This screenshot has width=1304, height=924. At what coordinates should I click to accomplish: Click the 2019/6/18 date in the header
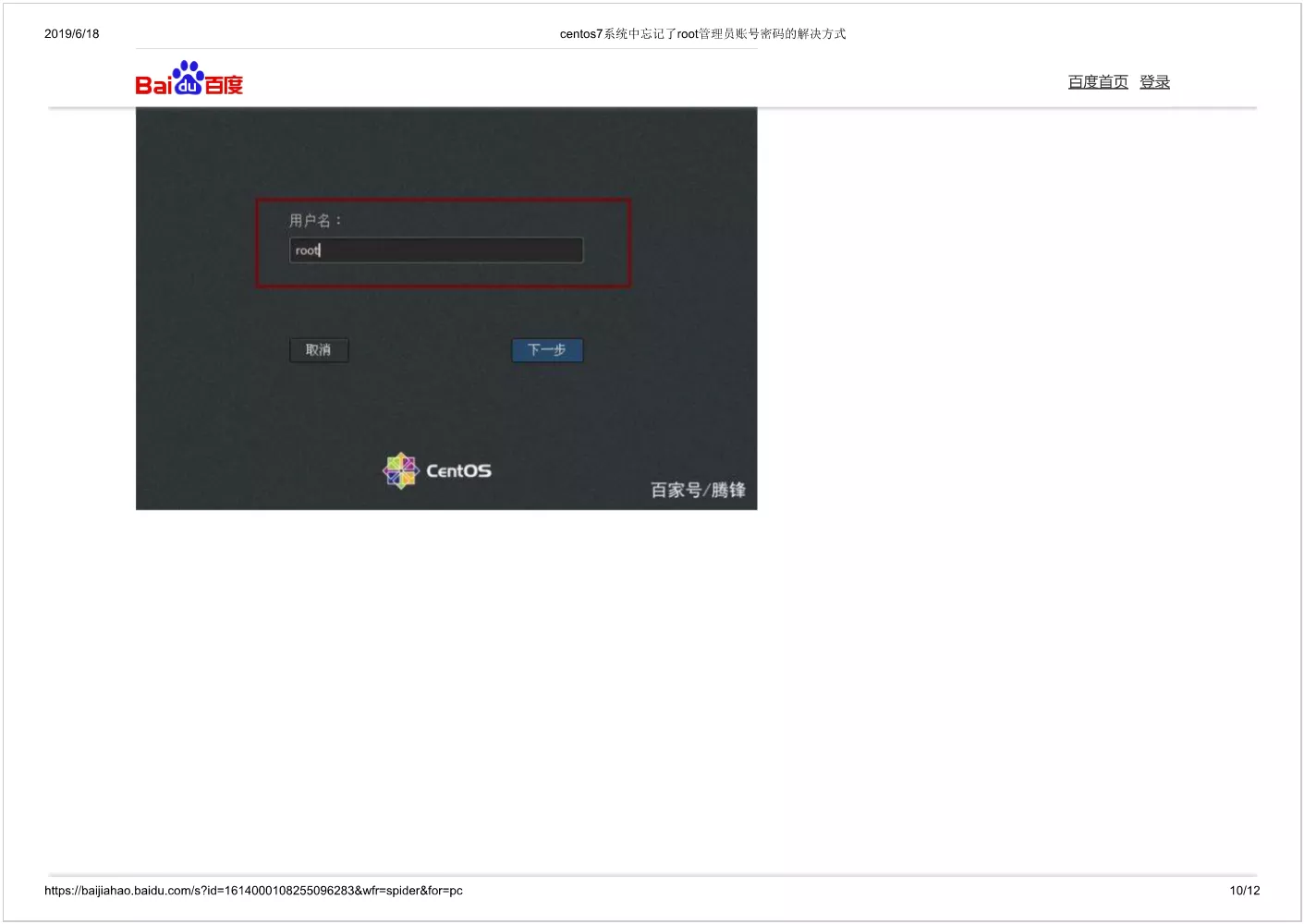pos(72,34)
